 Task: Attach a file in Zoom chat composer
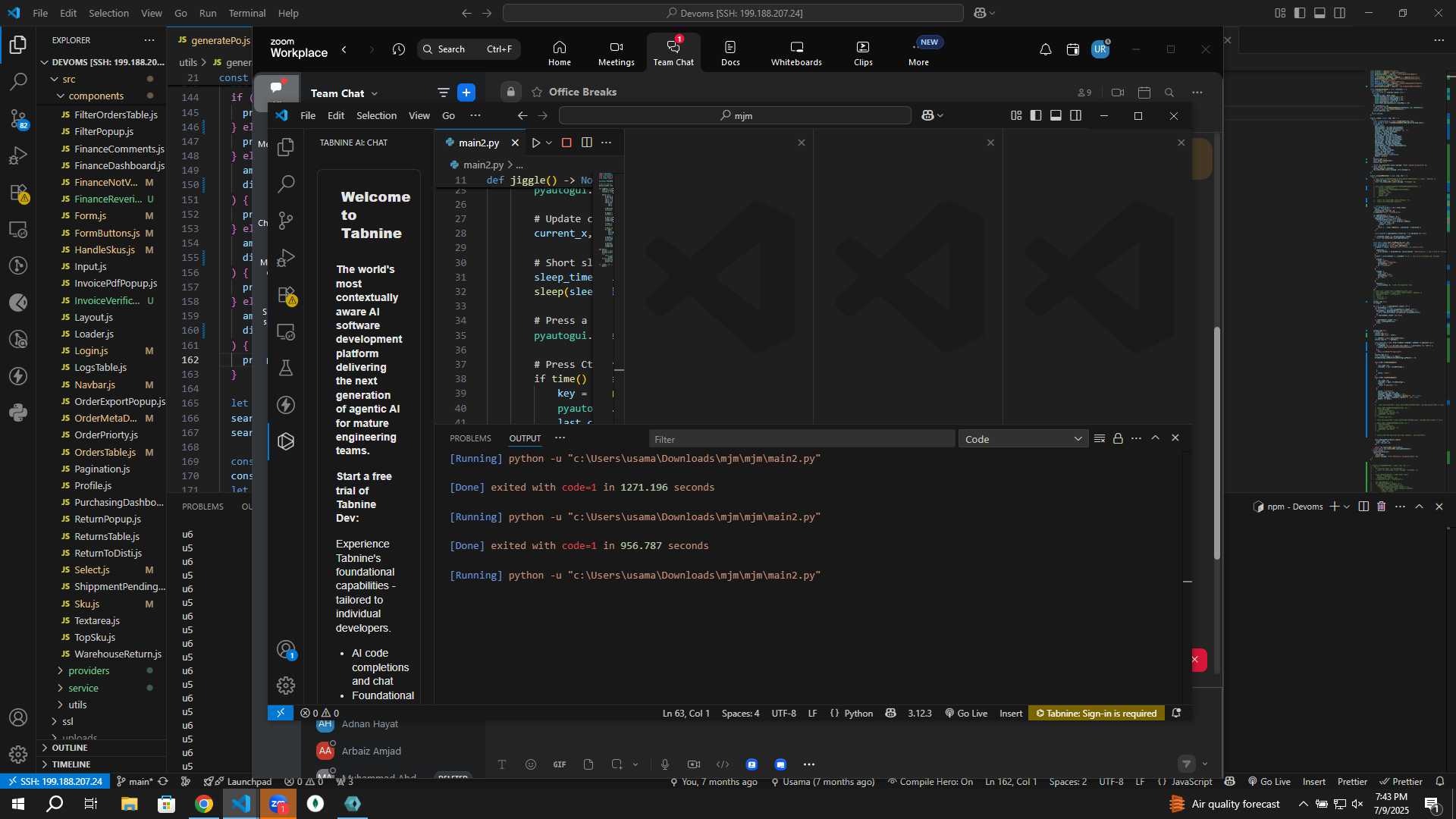[x=588, y=764]
